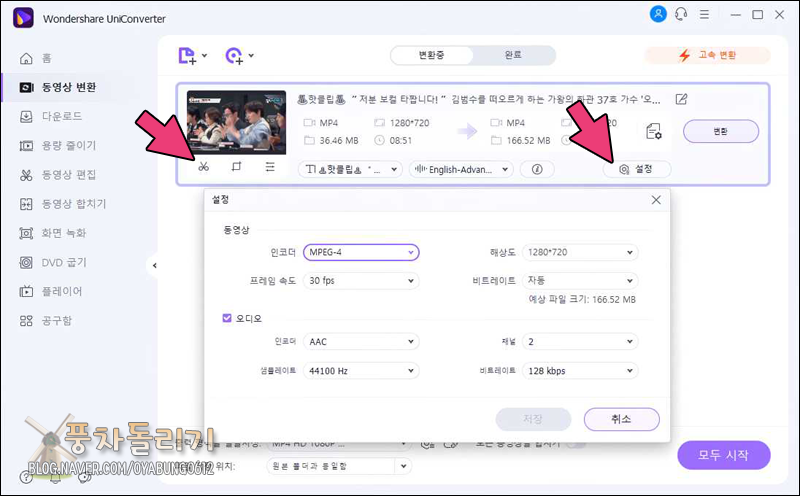Open the hamburger main menu
The width and height of the screenshot is (800, 496).
pos(704,14)
